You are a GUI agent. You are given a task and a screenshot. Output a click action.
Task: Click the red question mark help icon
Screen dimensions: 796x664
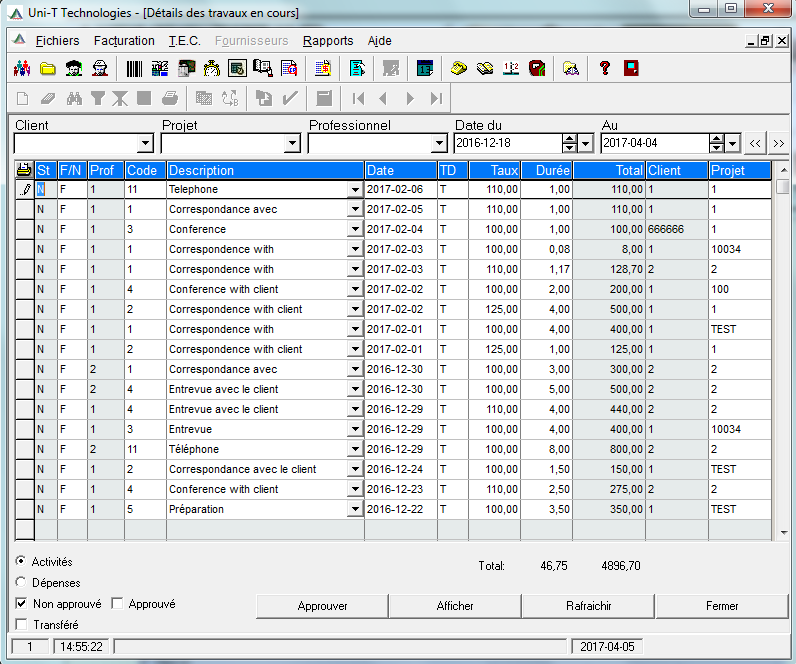pos(604,68)
